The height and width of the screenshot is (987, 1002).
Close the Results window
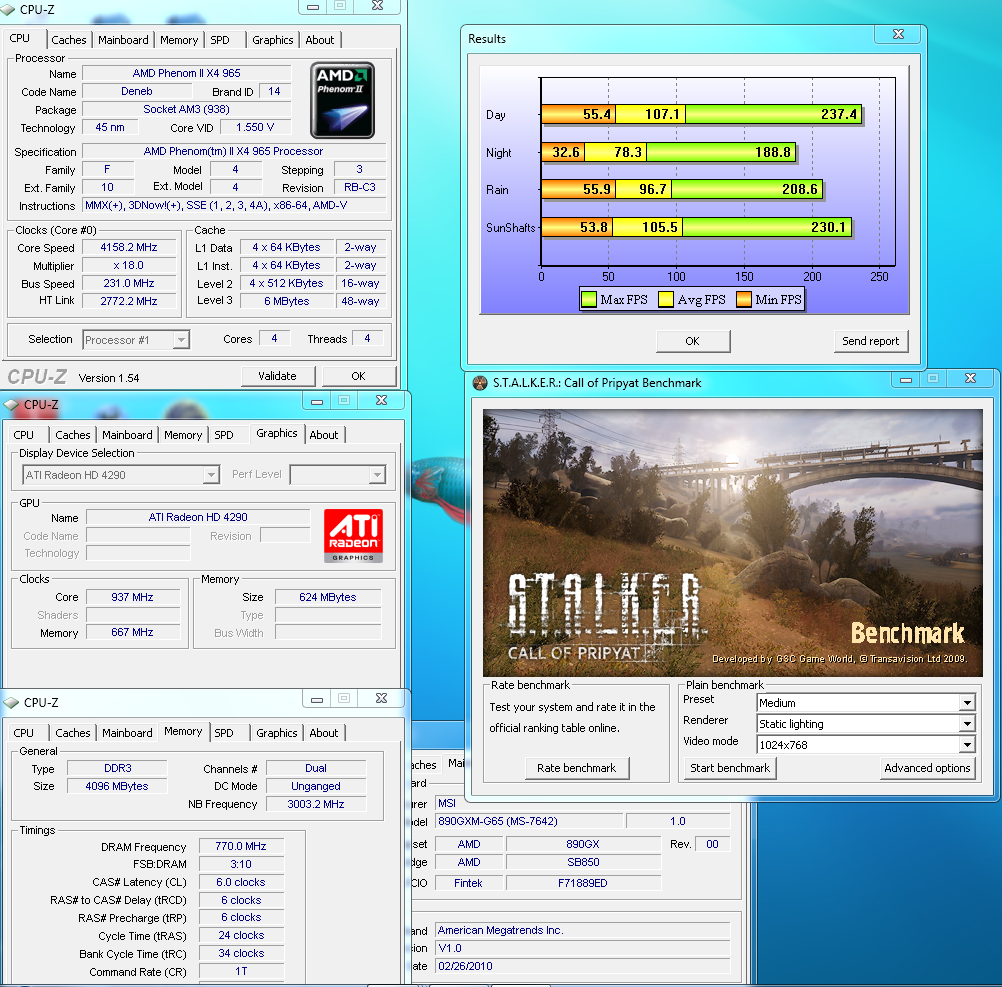click(899, 34)
